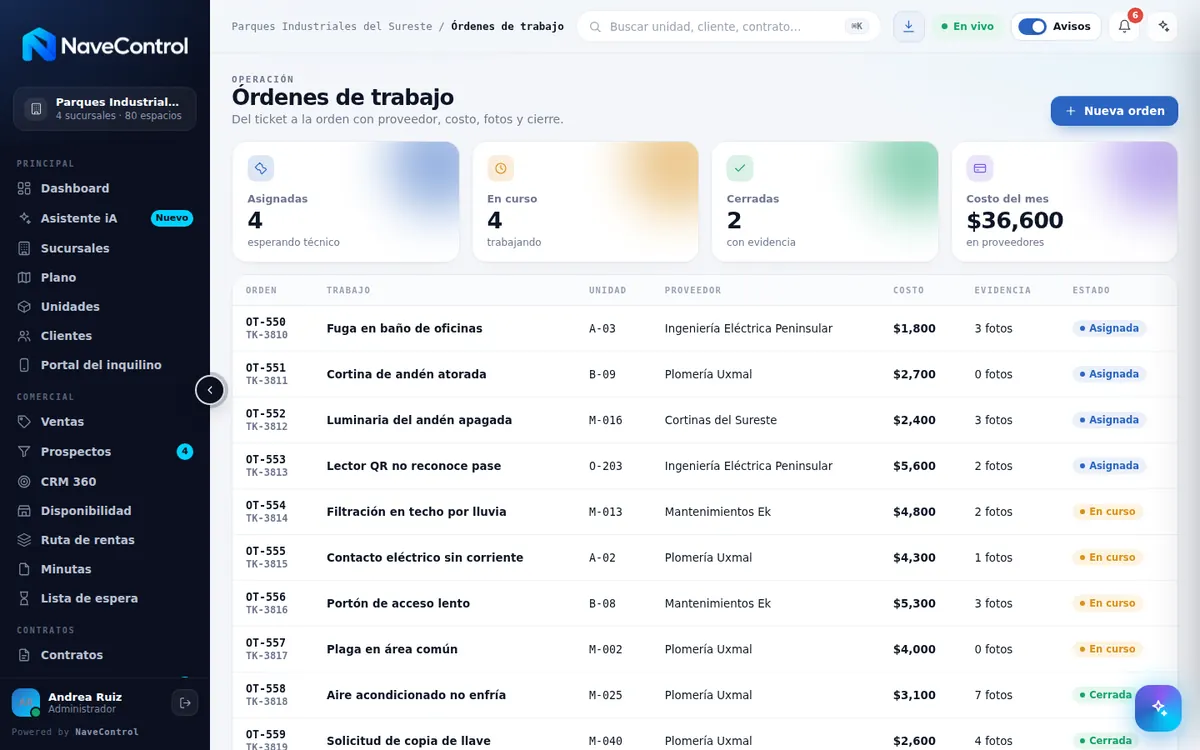Open Asistente iA in sidebar
Screen dimensions: 1200x750
click(x=105, y=218)
